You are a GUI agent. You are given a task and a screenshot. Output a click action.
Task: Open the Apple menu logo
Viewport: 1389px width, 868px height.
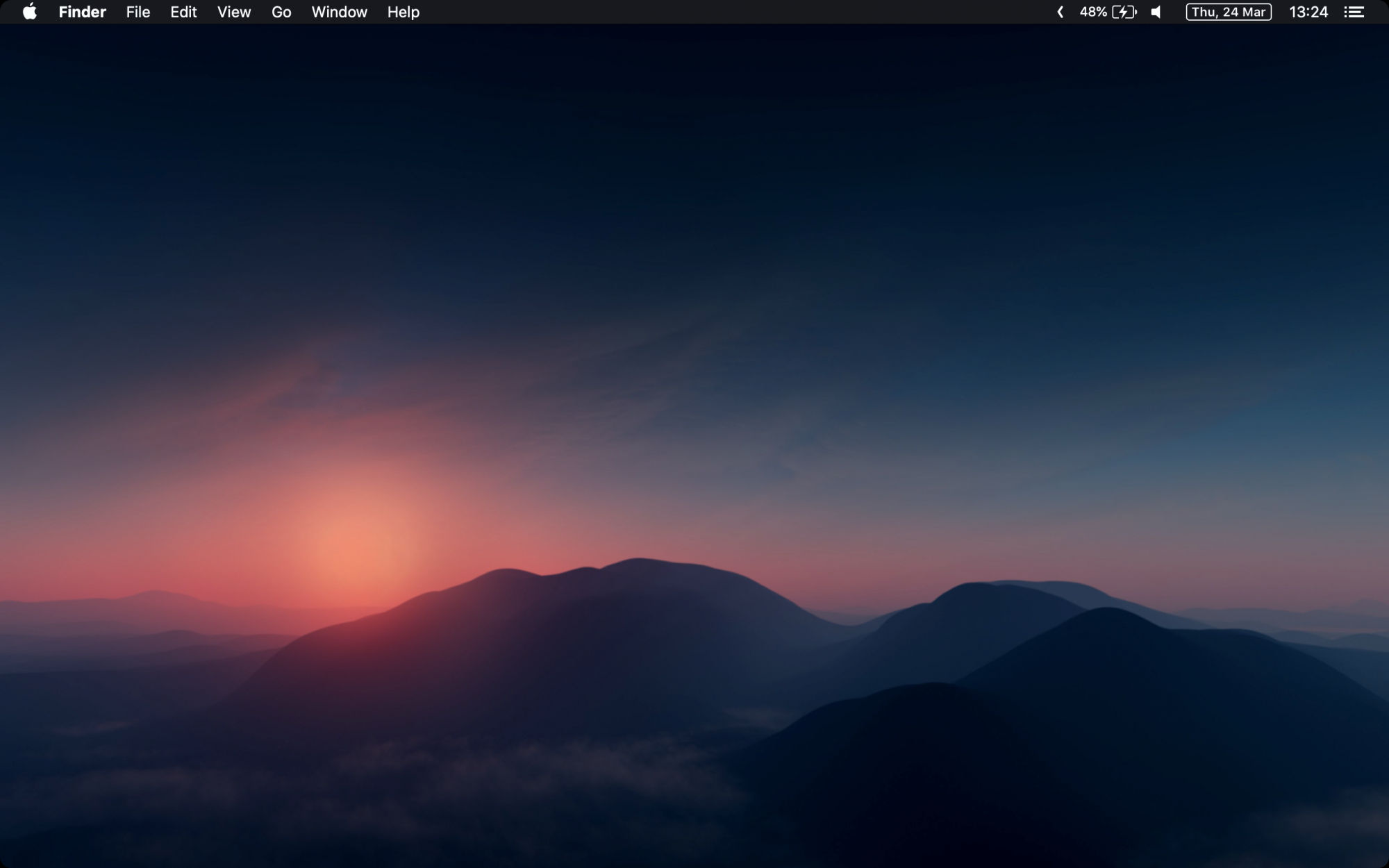point(29,12)
